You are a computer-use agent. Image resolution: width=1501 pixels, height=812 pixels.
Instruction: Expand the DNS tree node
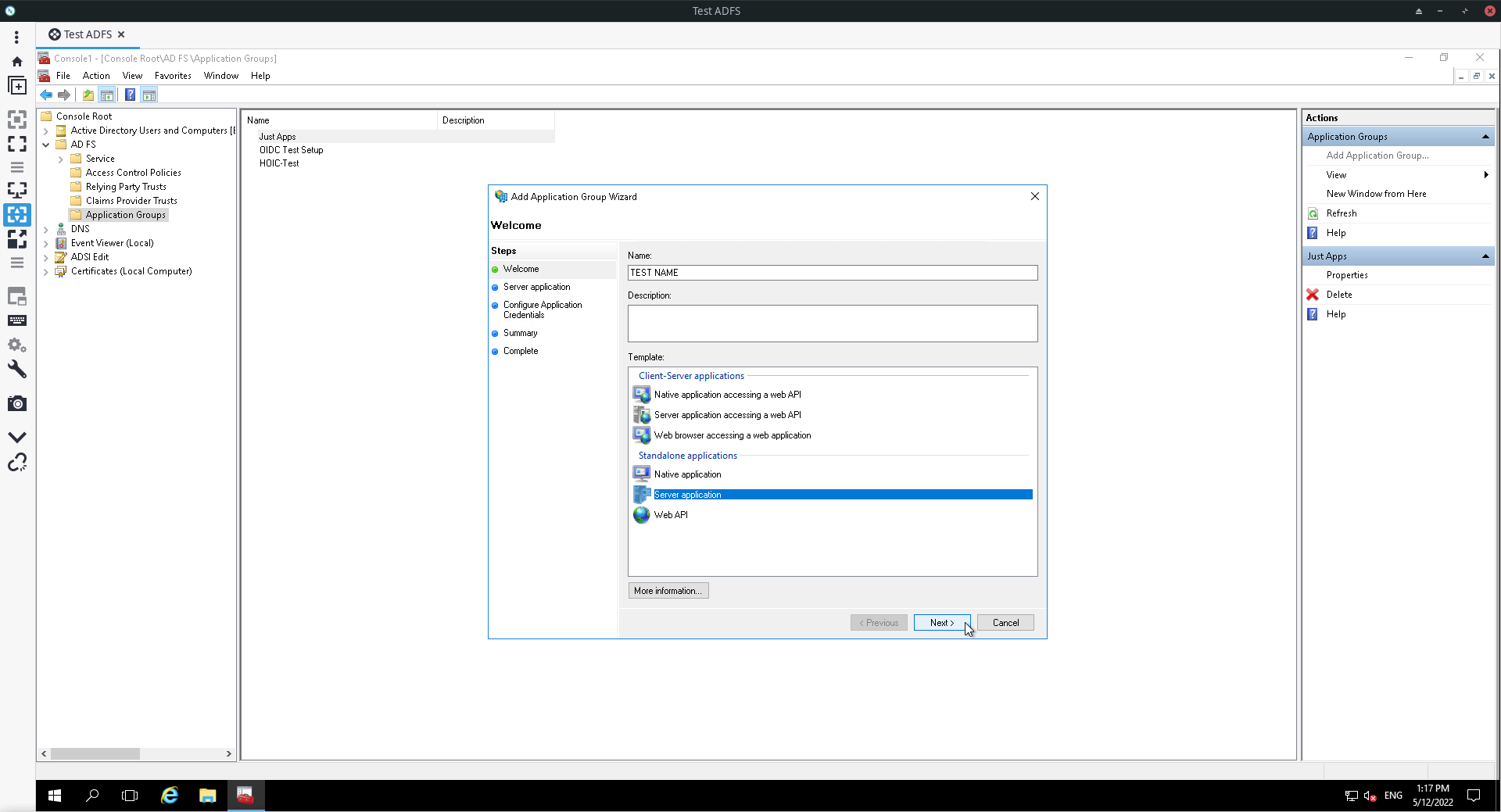[x=45, y=230]
